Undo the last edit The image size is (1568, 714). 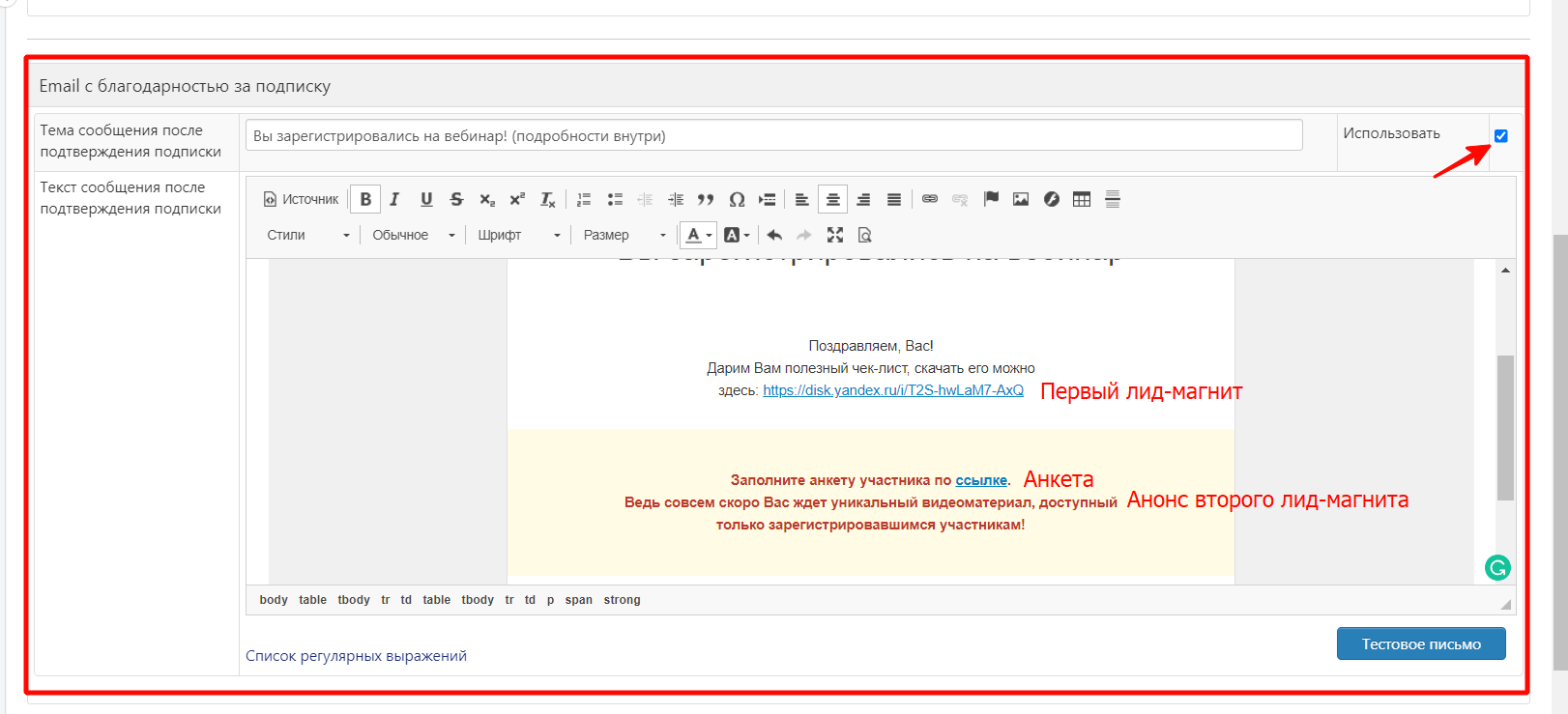[x=774, y=235]
